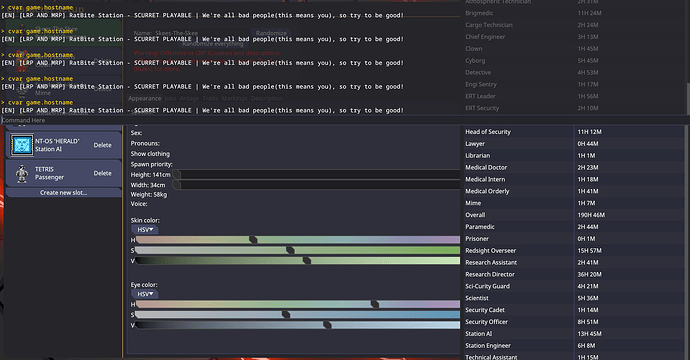Select the Redsight Overseer playtime row
The height and width of the screenshot is (360, 690).
click(574, 250)
